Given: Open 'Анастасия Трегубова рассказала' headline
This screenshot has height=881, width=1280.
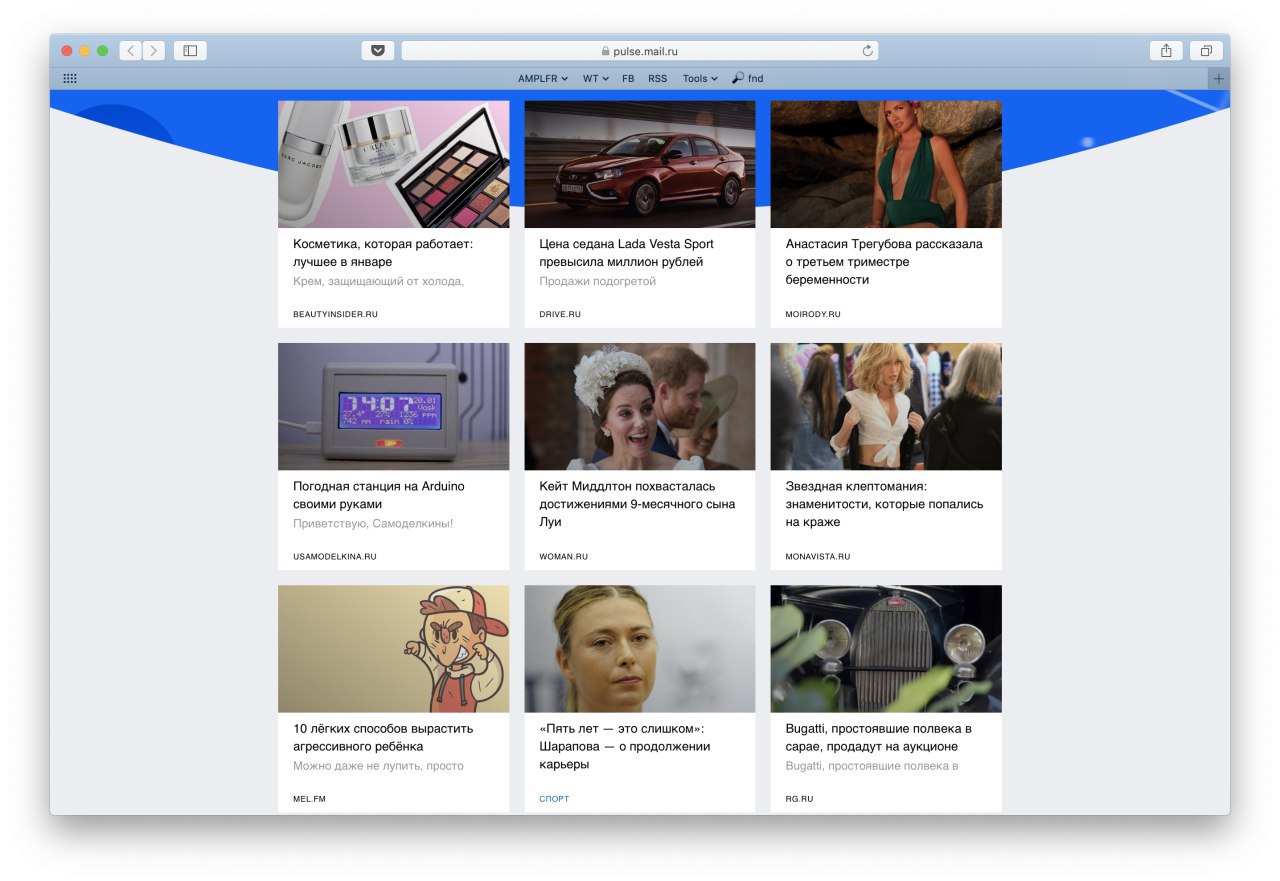Looking at the screenshot, I should pos(884,262).
